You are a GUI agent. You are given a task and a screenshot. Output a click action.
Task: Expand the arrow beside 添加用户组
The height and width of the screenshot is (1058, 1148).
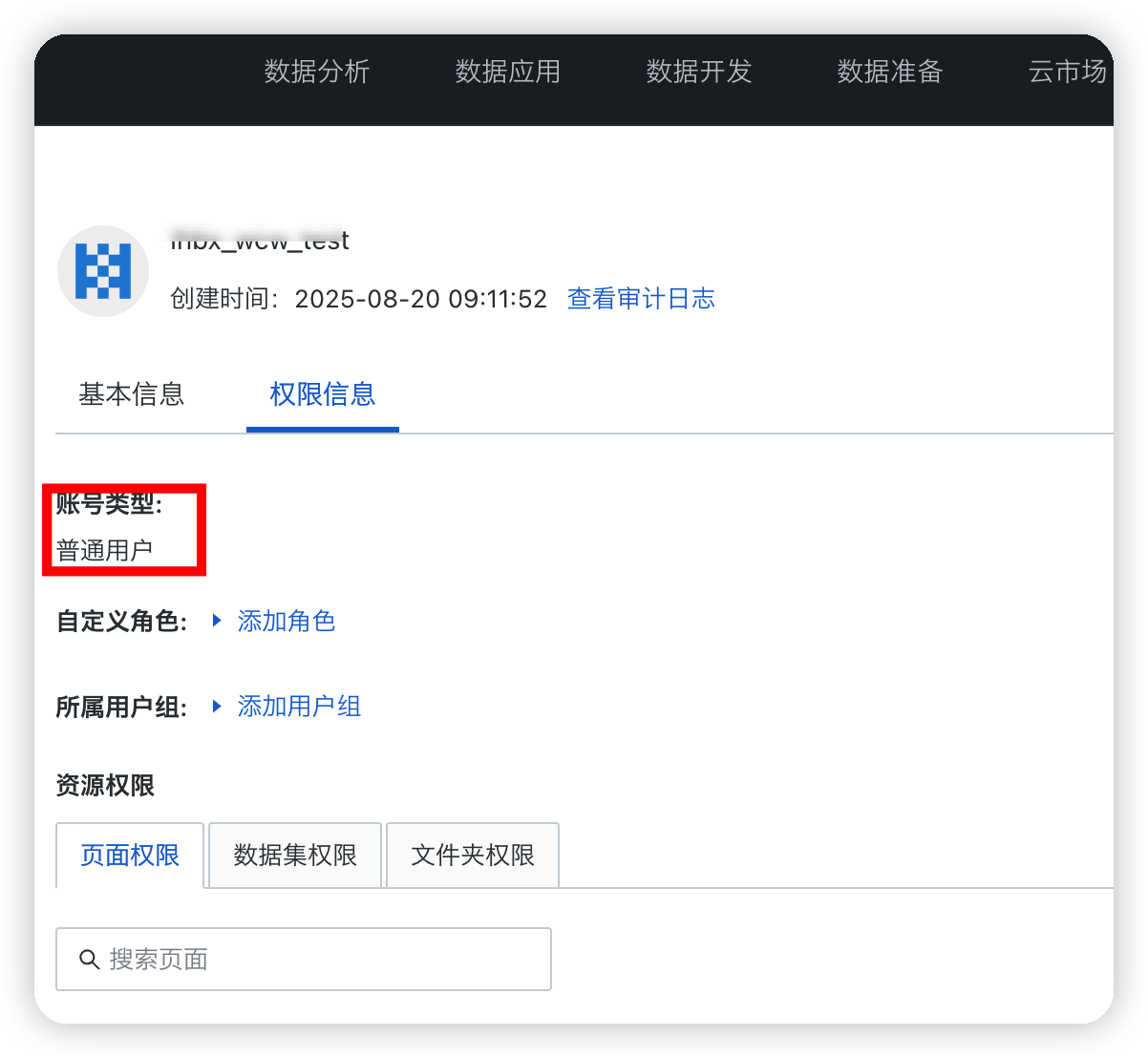[x=217, y=706]
